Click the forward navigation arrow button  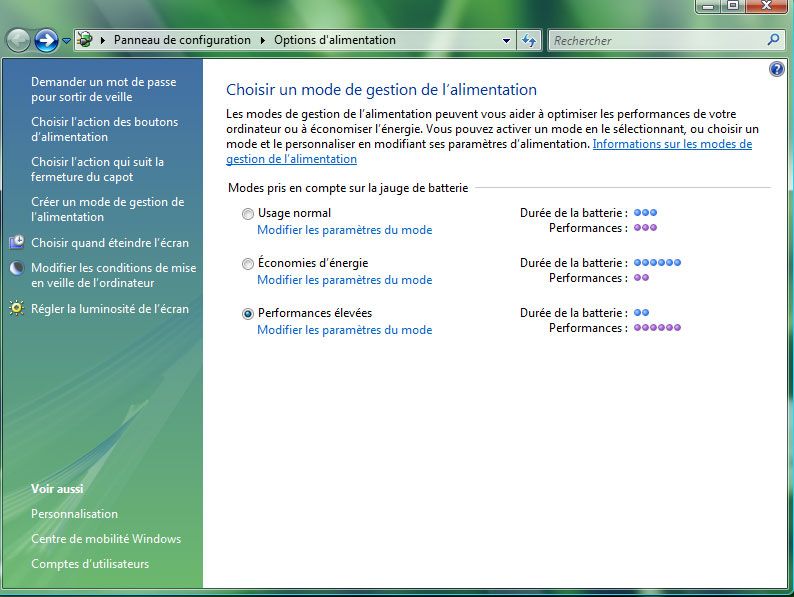pyautogui.click(x=46, y=40)
